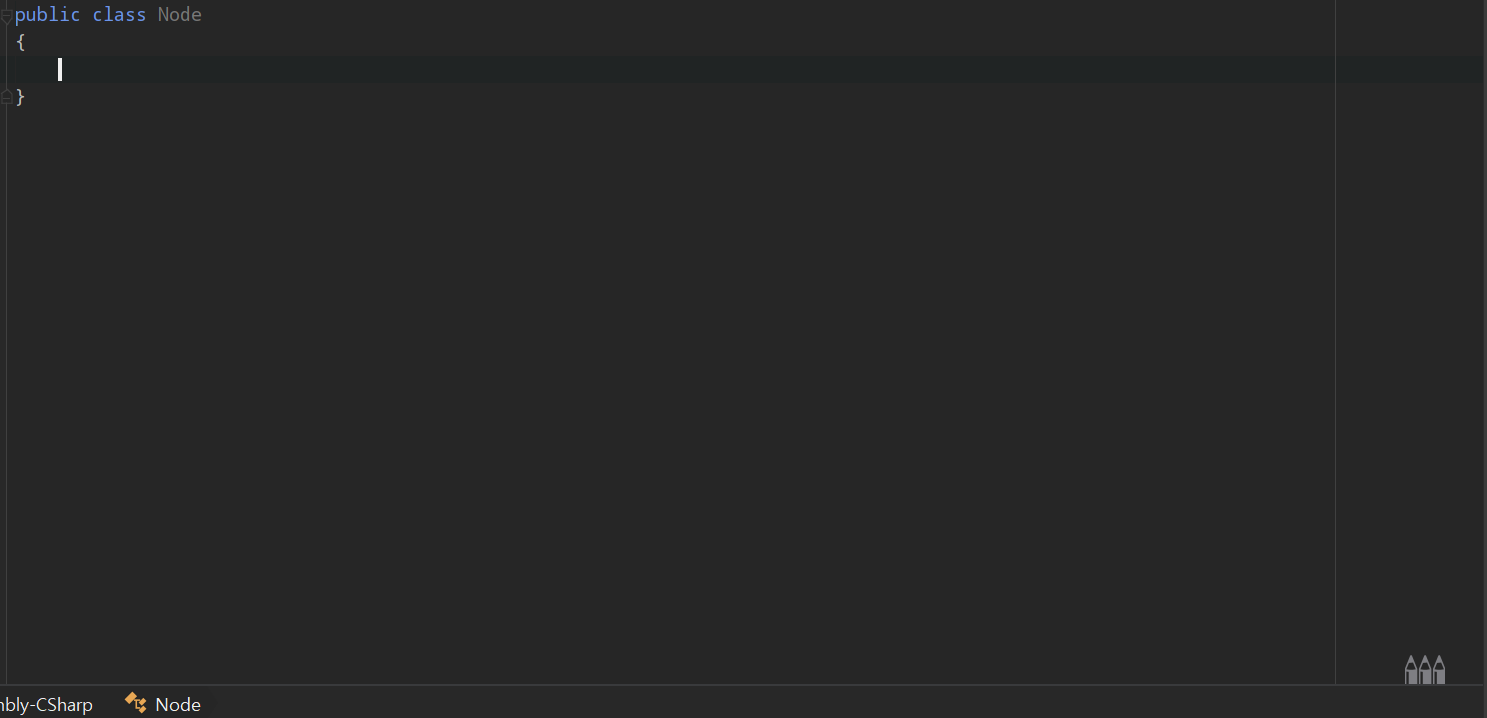Click the opening curly brace

coord(20,42)
